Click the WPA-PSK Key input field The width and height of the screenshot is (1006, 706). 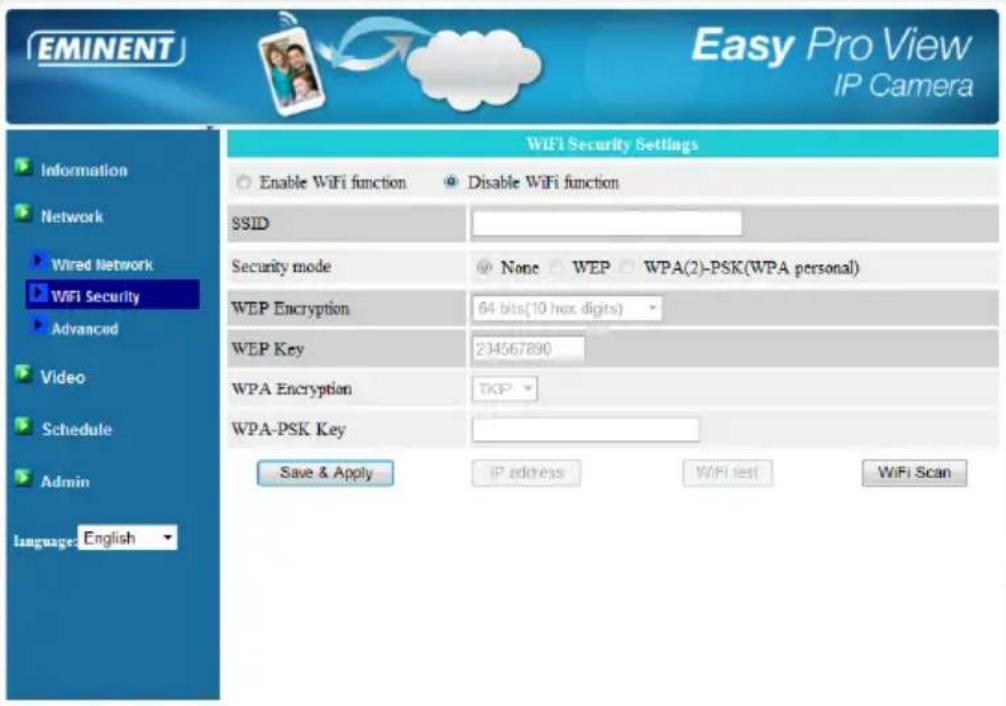coord(585,429)
